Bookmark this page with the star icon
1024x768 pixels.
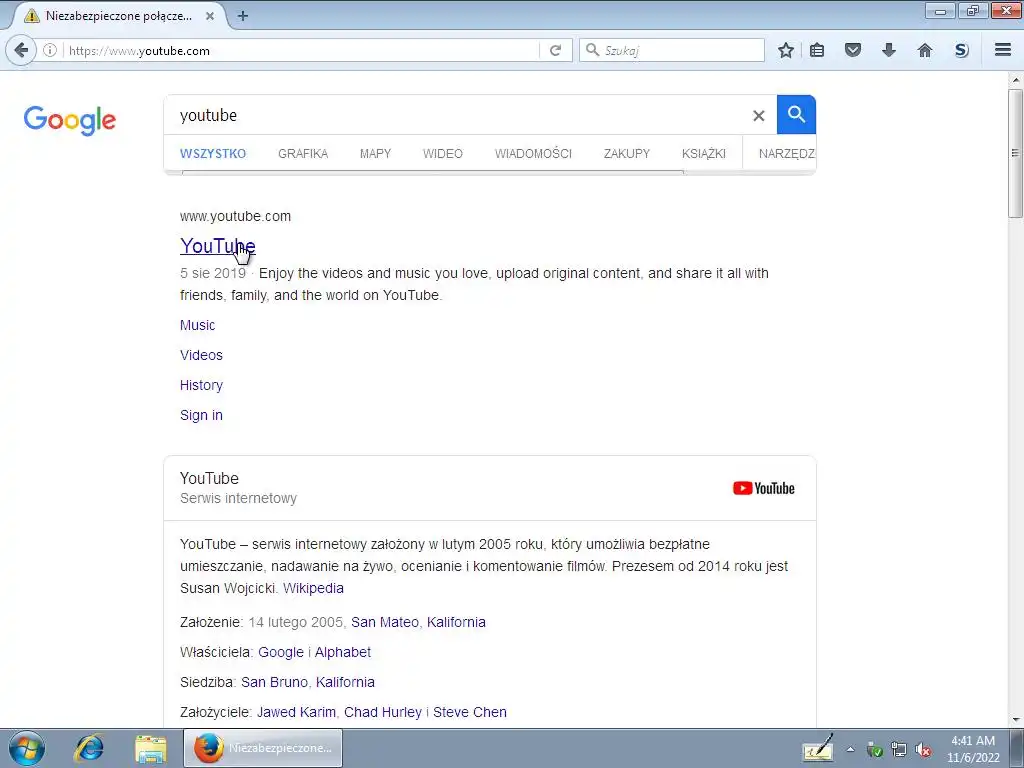point(786,50)
